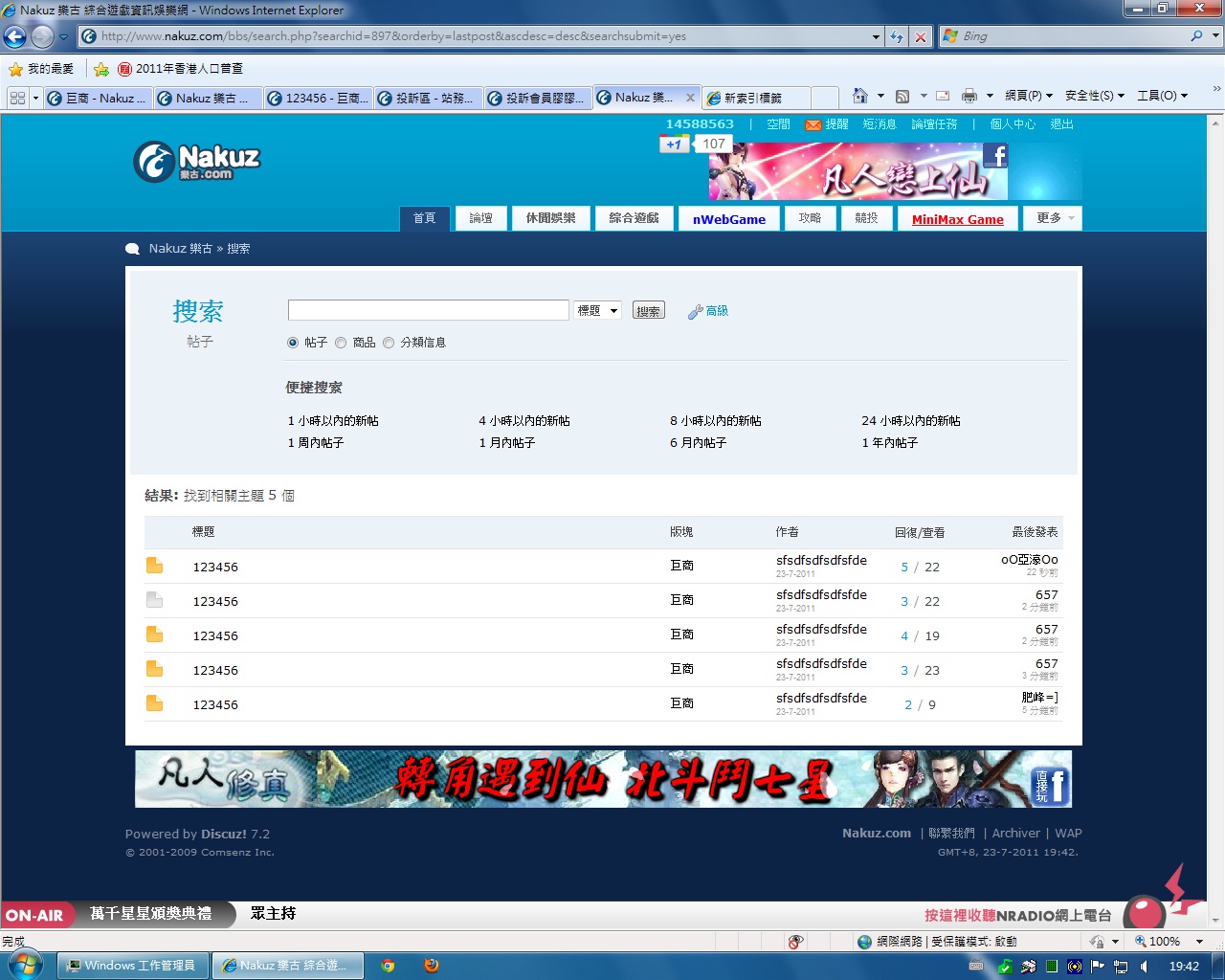Open the 綜合遊戲 navigation tab
Screen dimensions: 1225x980
(634, 218)
